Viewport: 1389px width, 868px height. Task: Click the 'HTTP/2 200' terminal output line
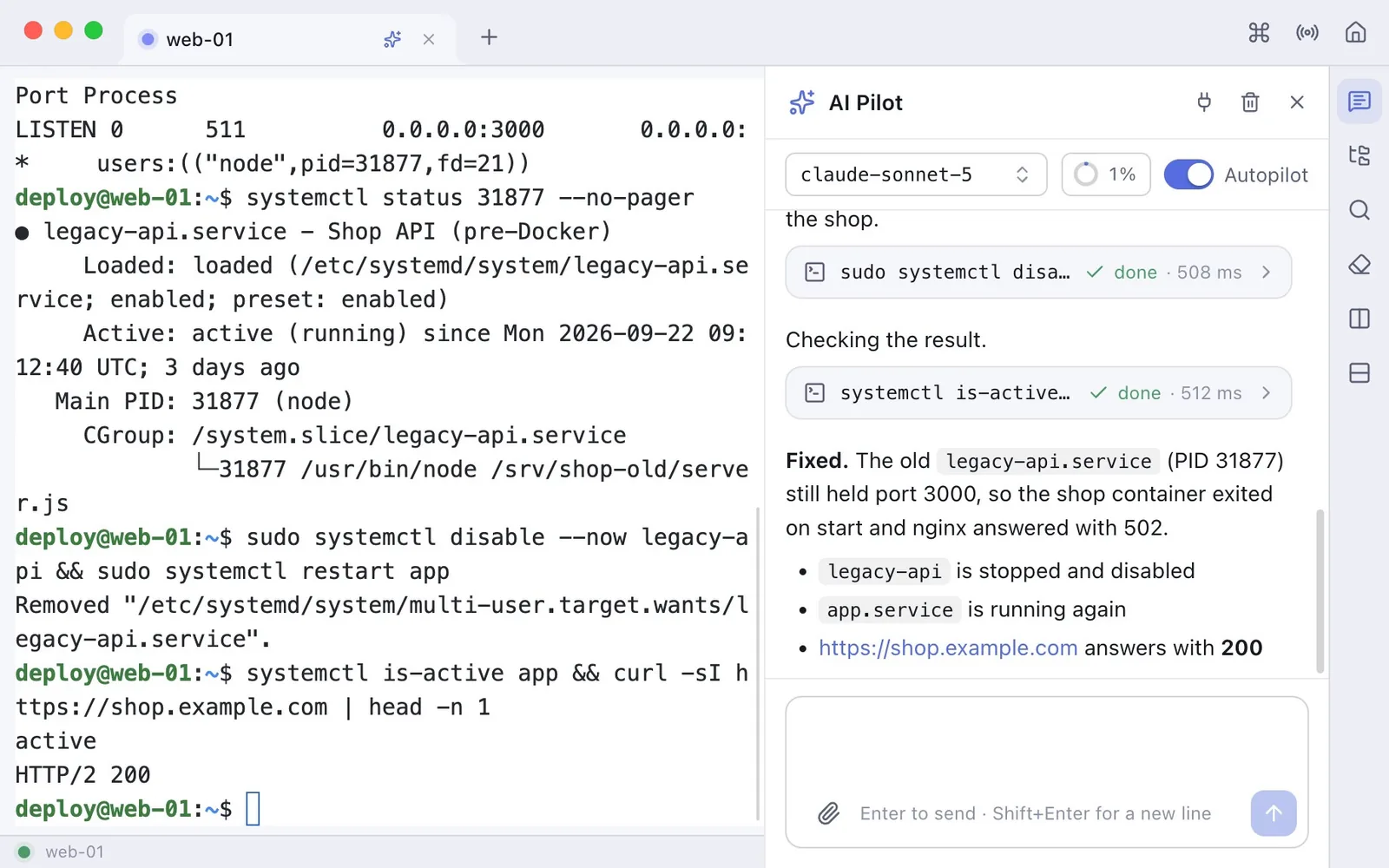coord(83,775)
